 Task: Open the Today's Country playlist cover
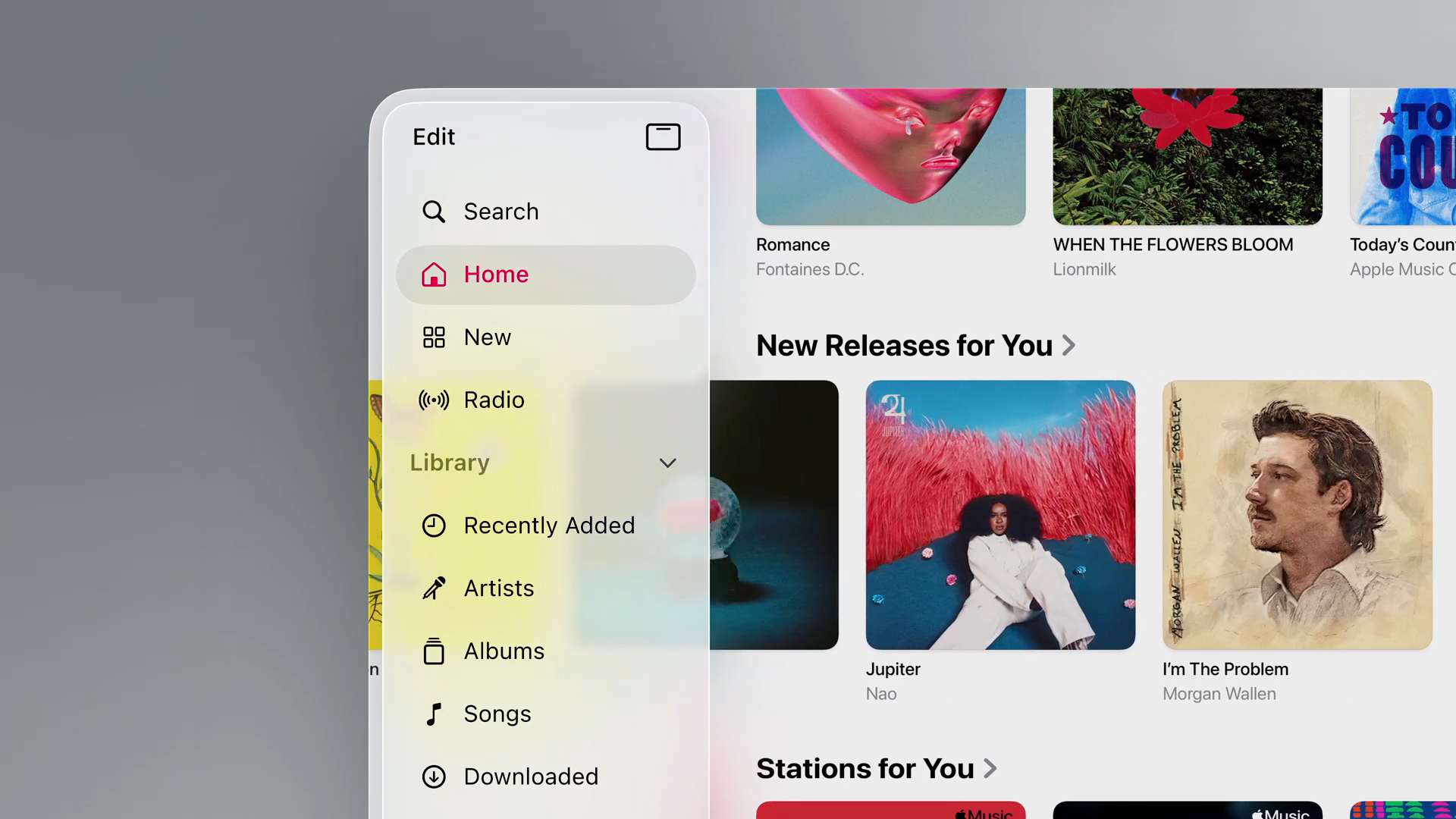[x=1403, y=156]
